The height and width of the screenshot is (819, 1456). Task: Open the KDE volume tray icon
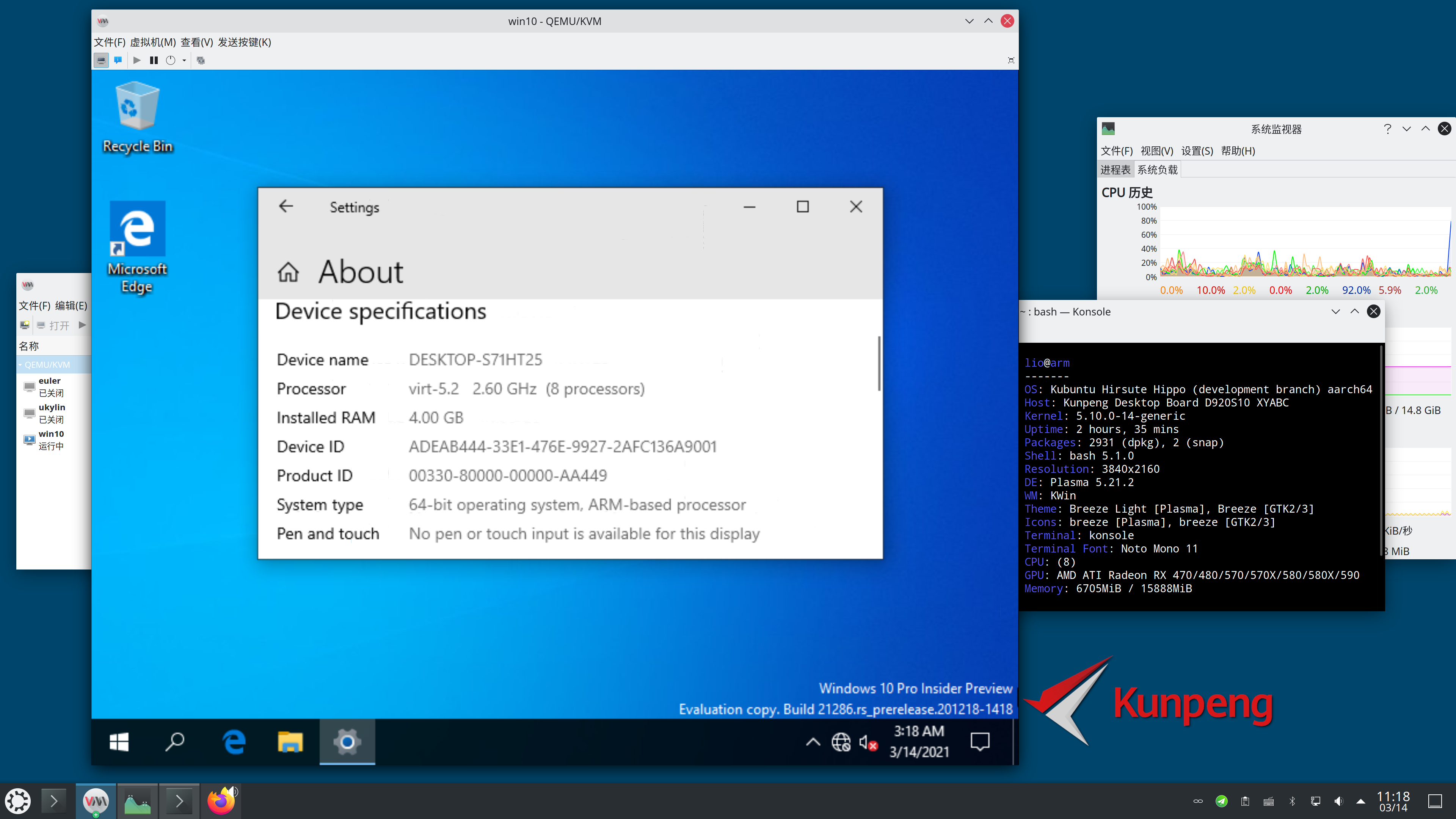point(1338,801)
